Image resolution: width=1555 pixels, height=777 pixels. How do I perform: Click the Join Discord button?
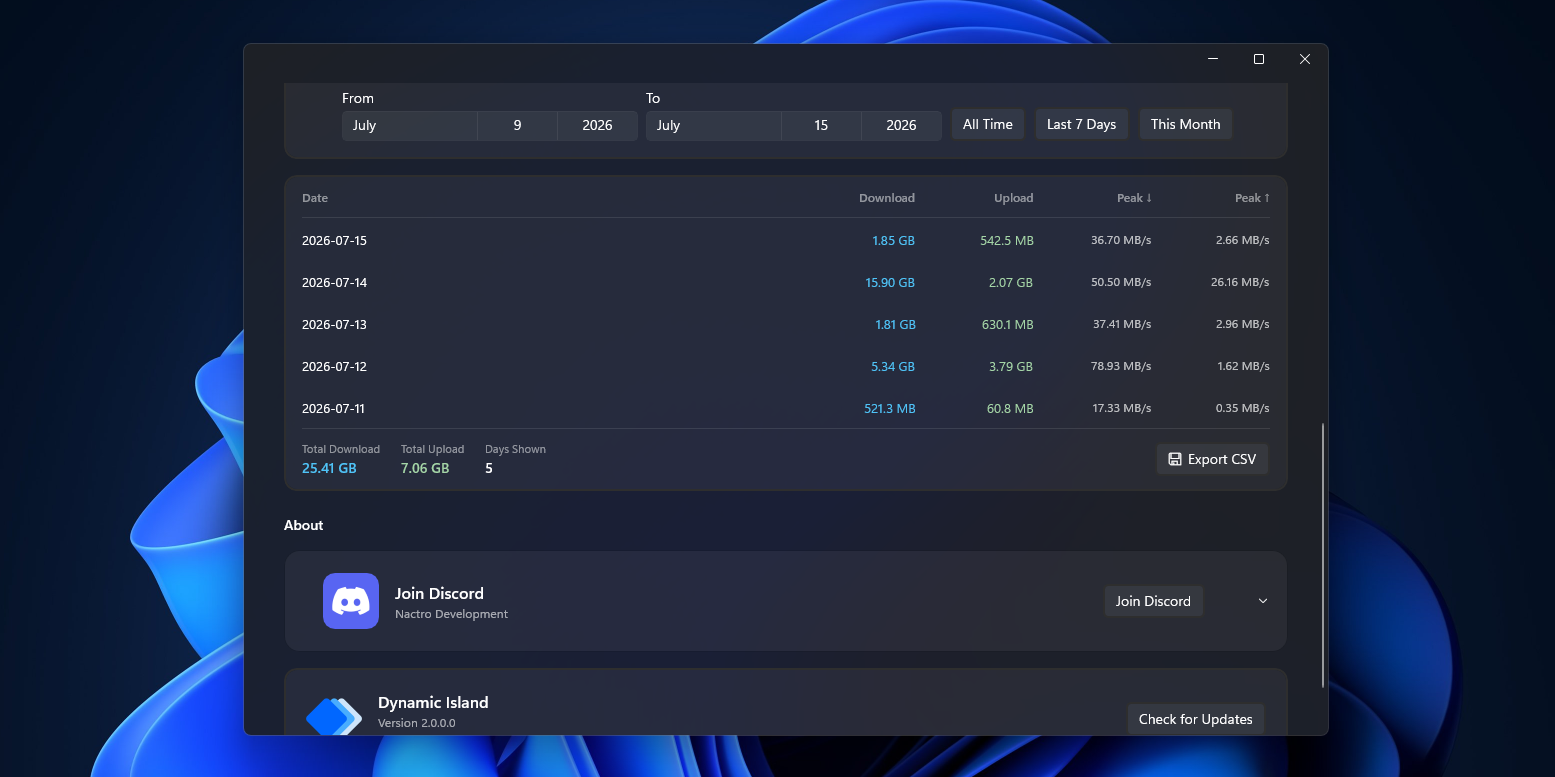(x=1153, y=601)
